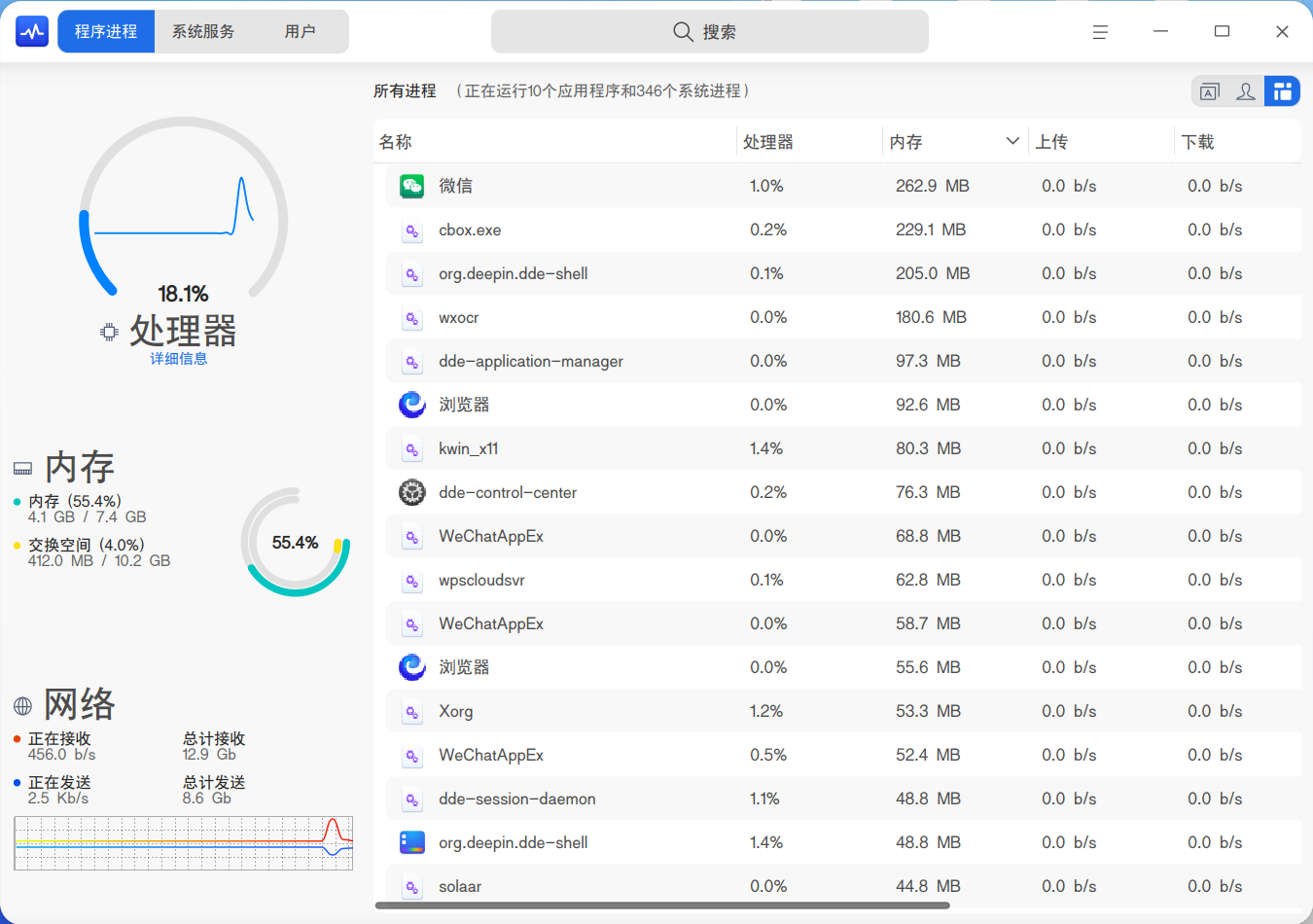Click the 262.9 MB memory value
The image size is (1313, 924).
click(933, 186)
